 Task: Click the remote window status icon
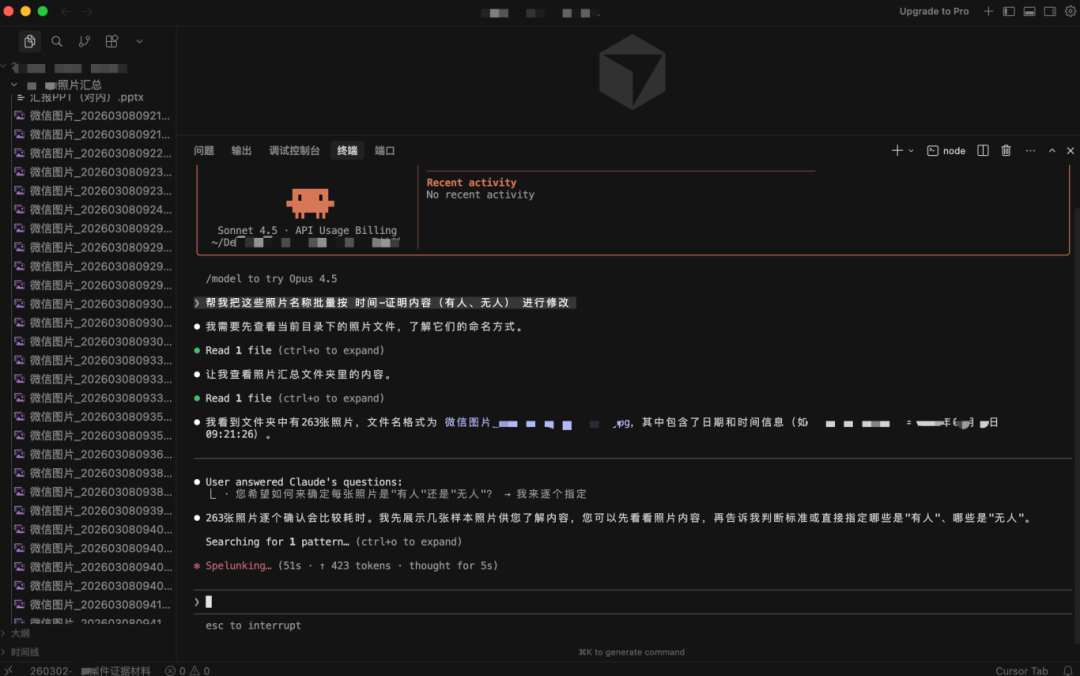(x=8, y=670)
